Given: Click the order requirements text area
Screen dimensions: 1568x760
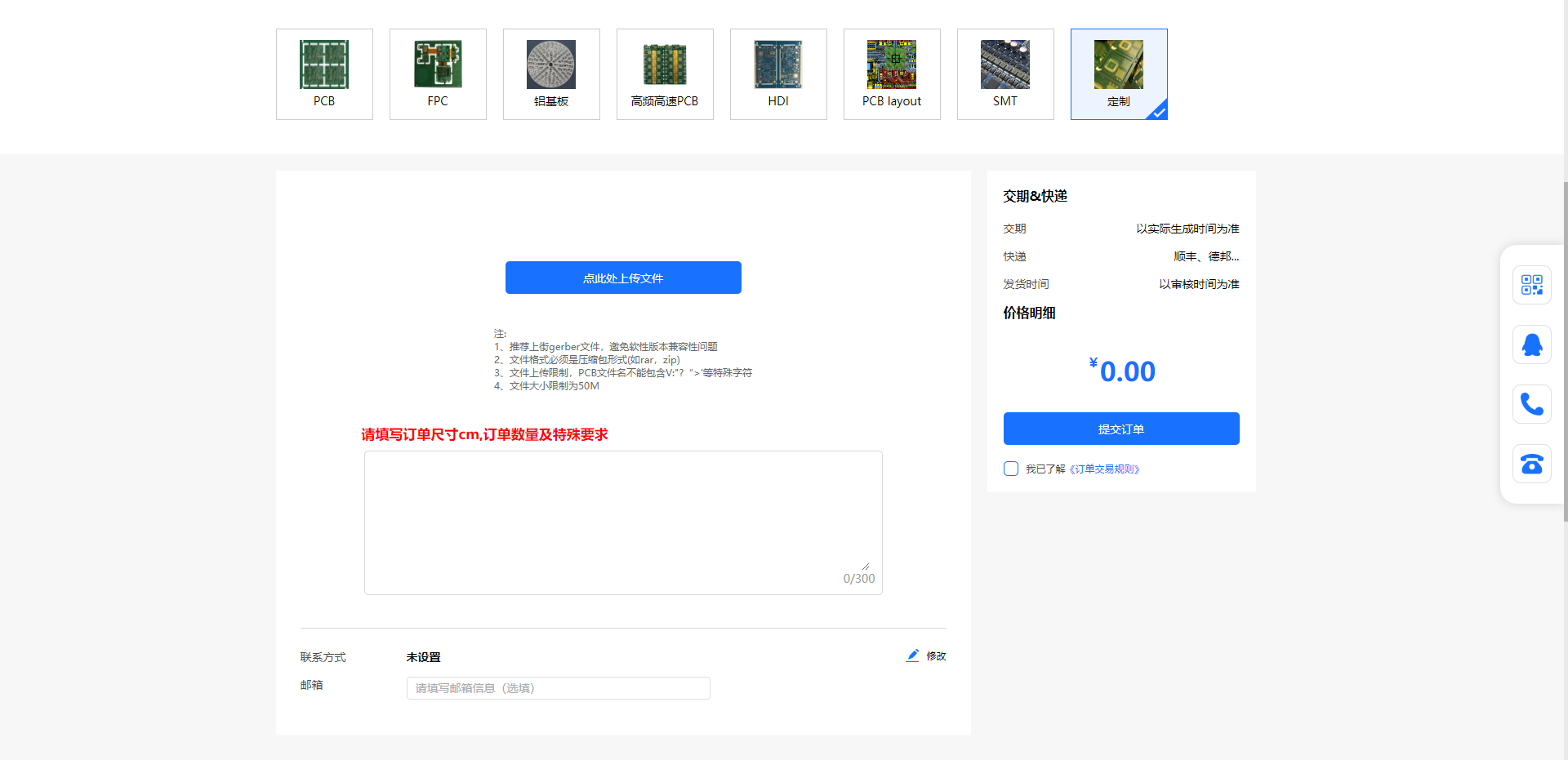Looking at the screenshot, I should pos(623,522).
